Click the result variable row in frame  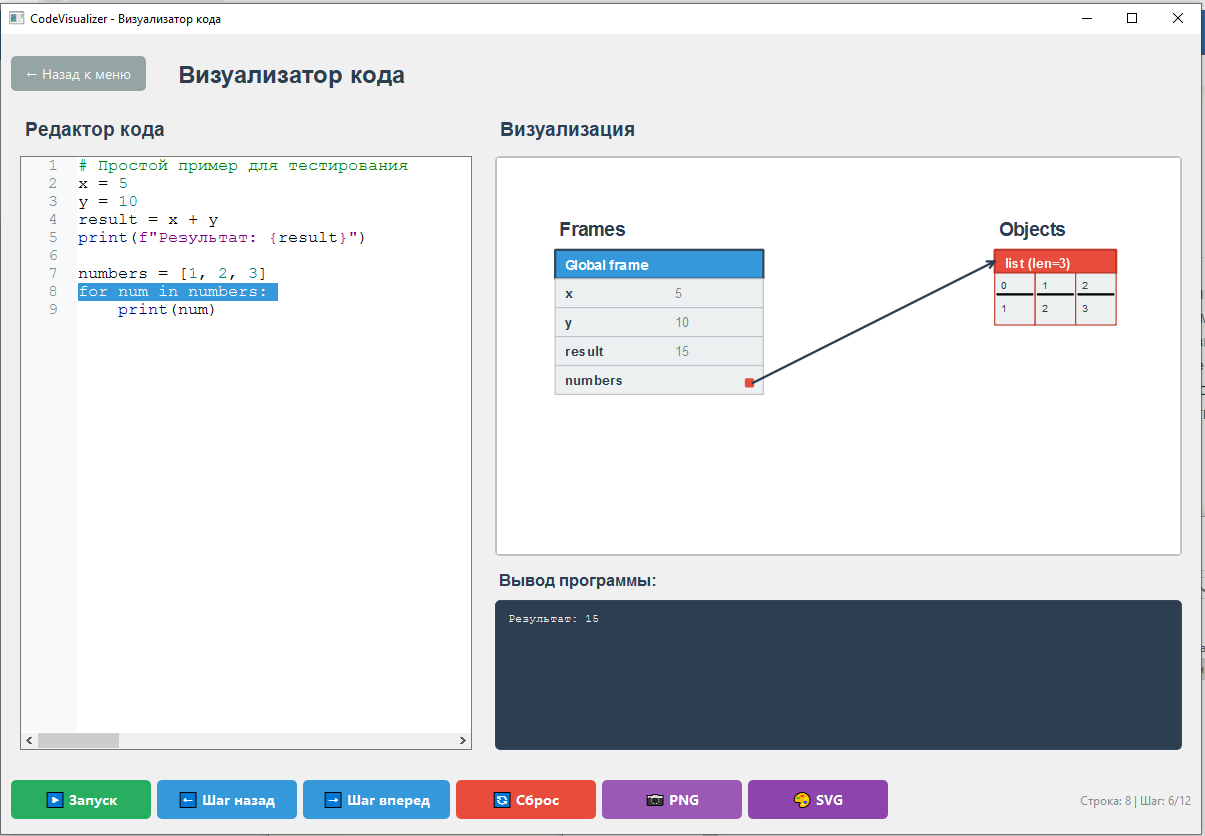click(659, 351)
